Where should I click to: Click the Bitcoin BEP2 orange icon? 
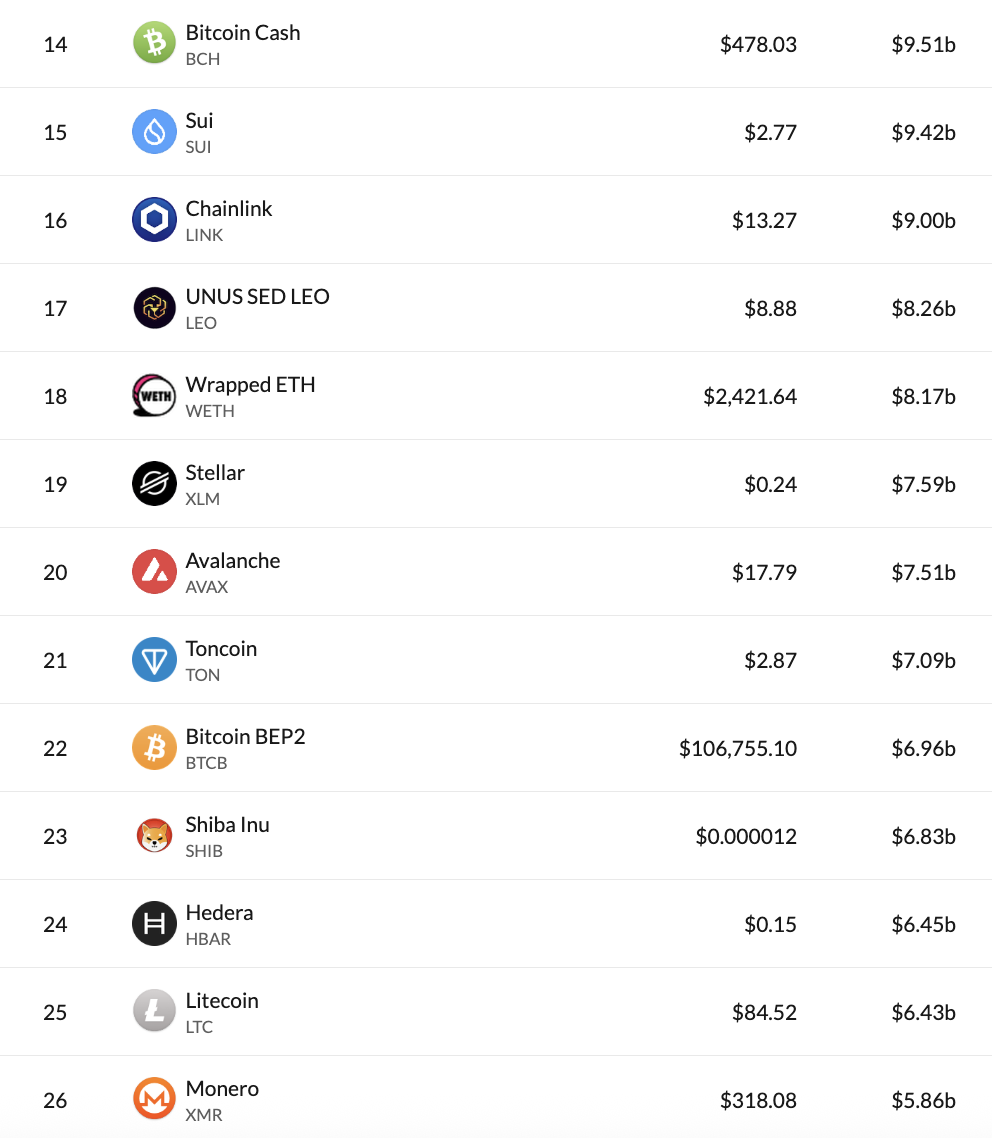(x=154, y=748)
